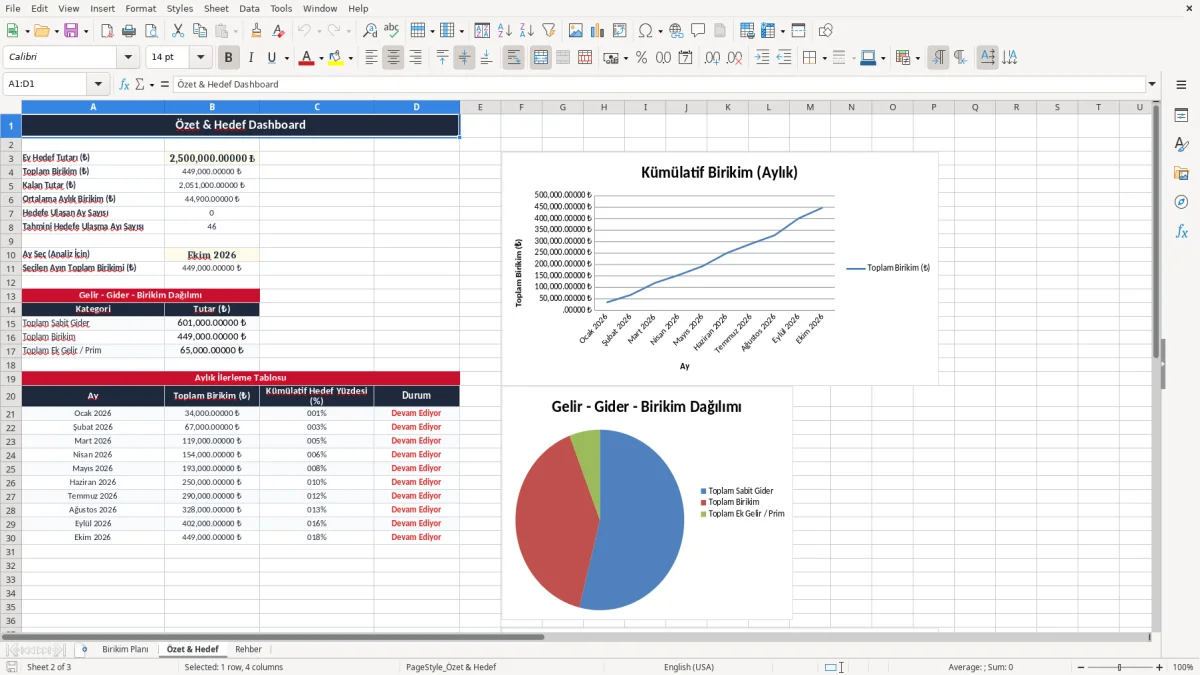
Task: Insert an image
Action: [x=577, y=31]
